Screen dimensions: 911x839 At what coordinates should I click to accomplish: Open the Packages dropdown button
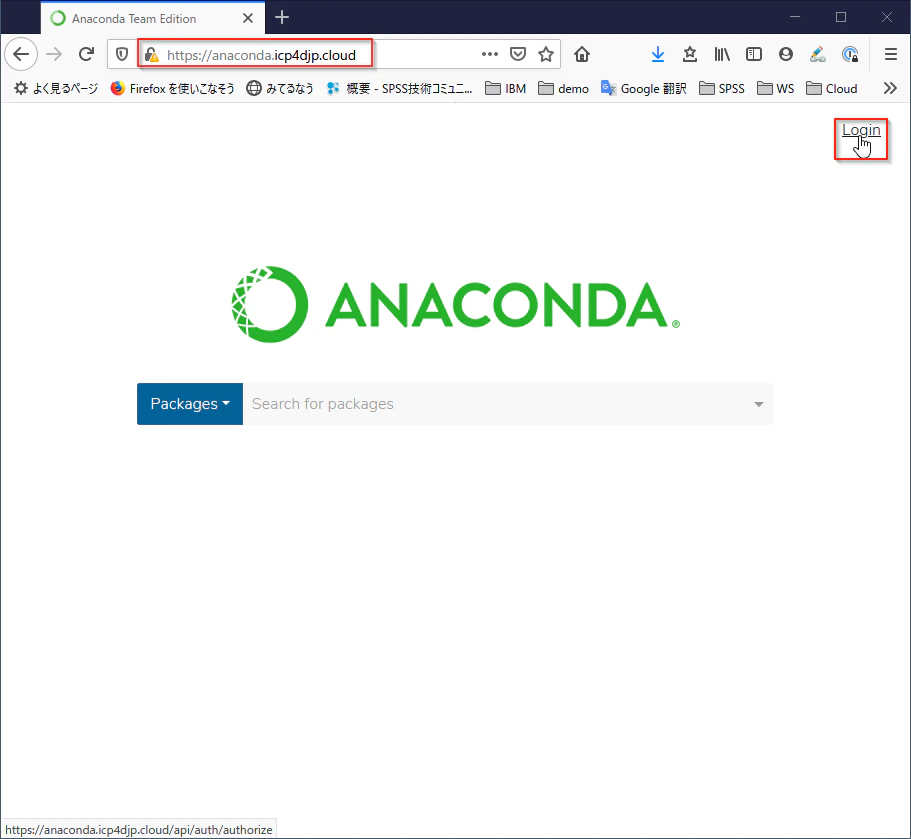pos(190,404)
